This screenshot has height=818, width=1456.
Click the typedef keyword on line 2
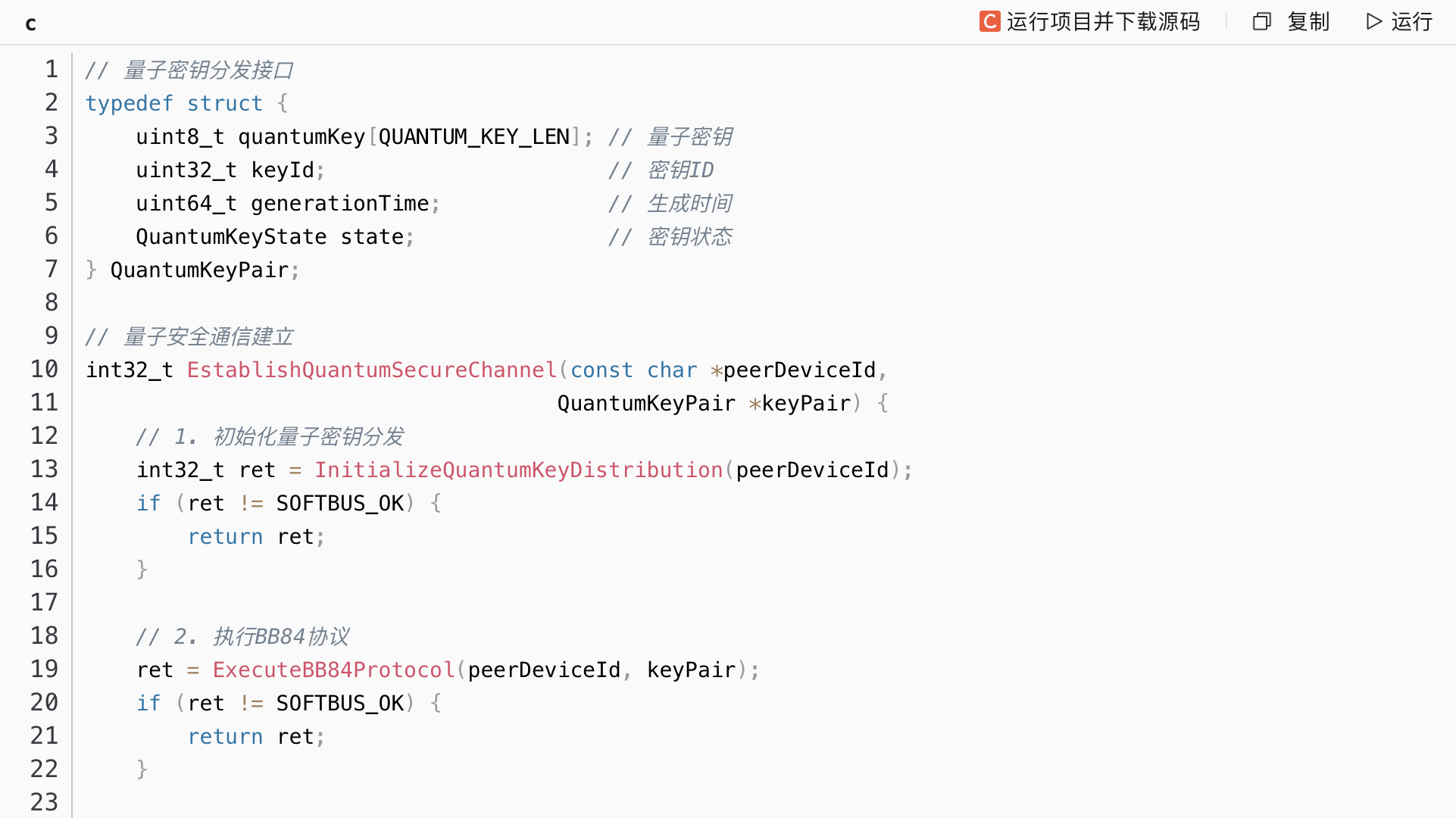point(129,103)
